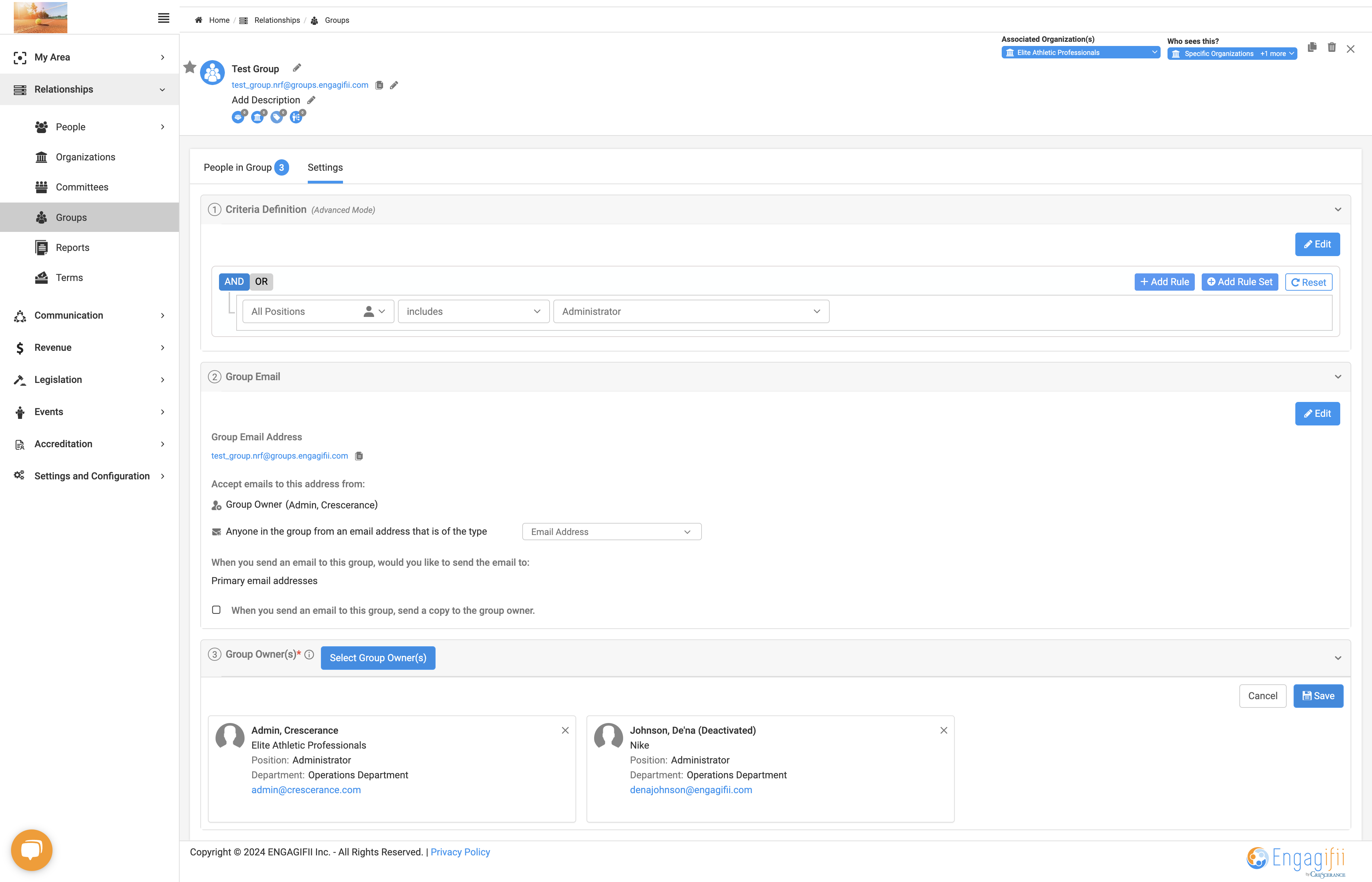Click Edit in the Criteria Definition section

click(1318, 245)
